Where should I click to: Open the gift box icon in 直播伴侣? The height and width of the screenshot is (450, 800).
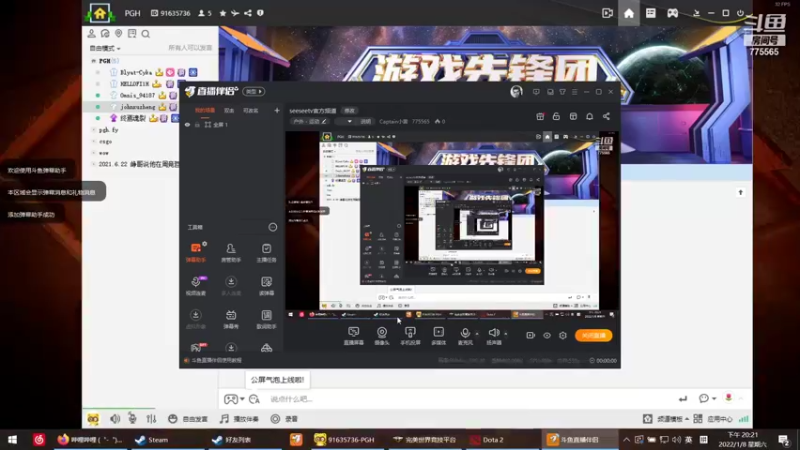pyautogui.click(x=540, y=116)
